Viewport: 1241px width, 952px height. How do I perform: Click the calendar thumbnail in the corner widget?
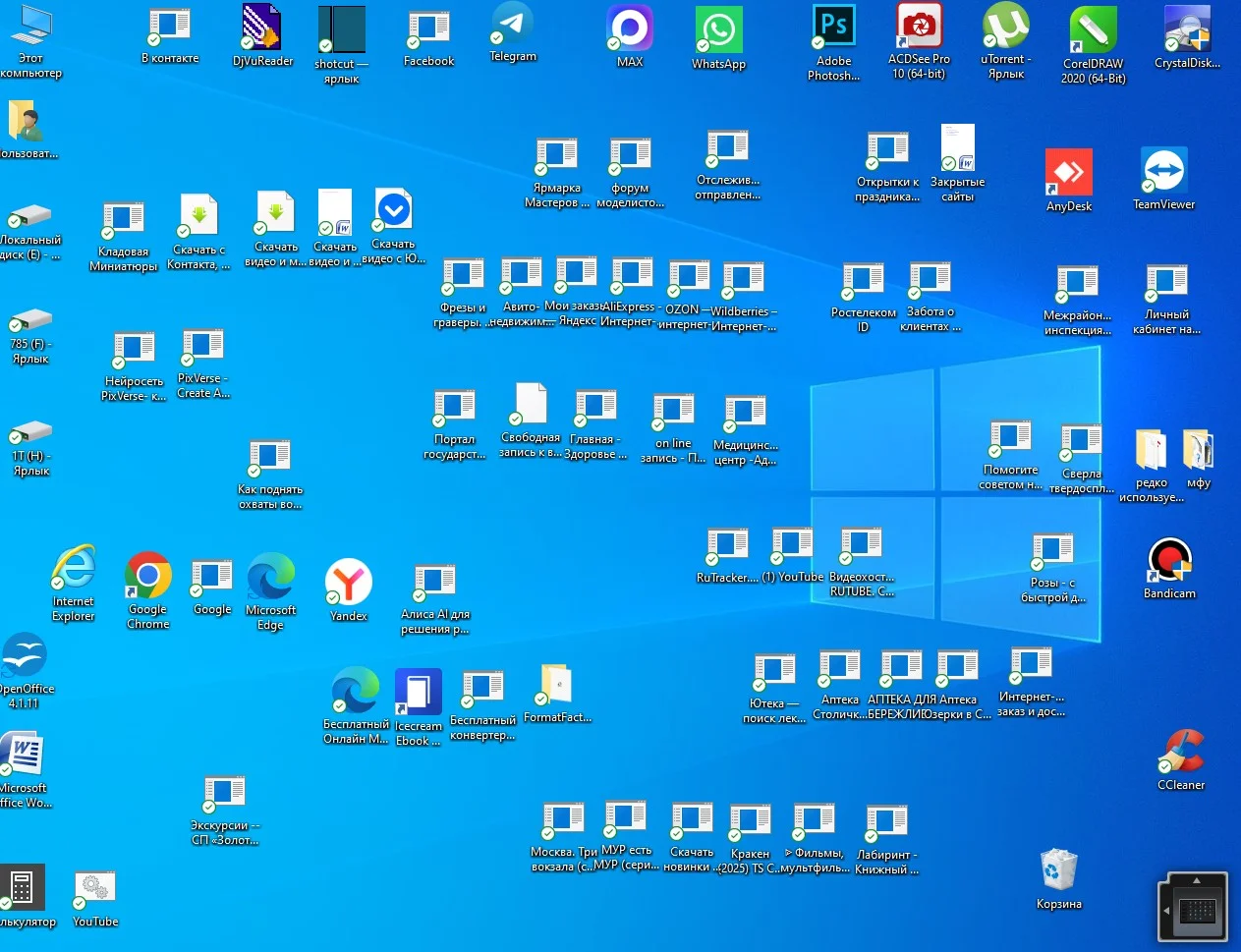click(x=1198, y=911)
